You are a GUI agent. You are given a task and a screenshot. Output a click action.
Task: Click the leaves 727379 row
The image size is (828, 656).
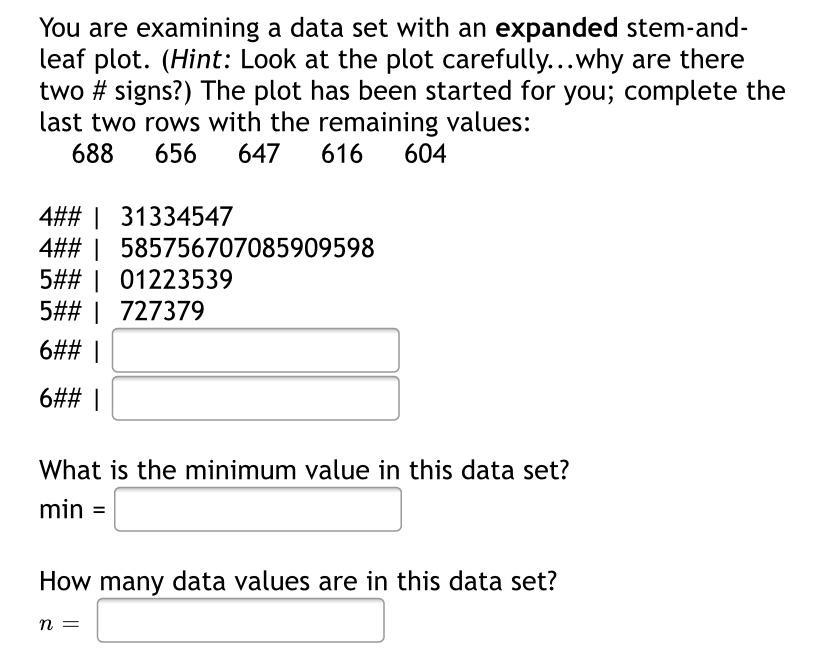162,311
